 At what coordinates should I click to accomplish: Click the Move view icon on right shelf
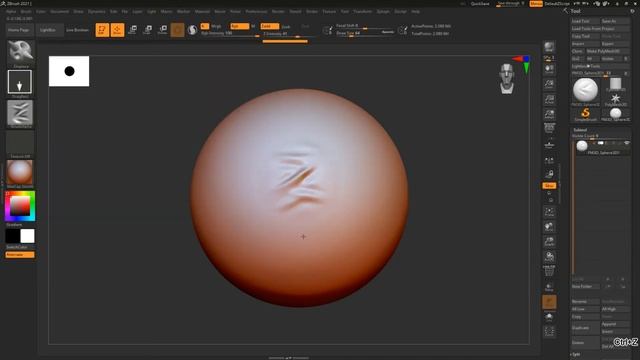click(549, 227)
